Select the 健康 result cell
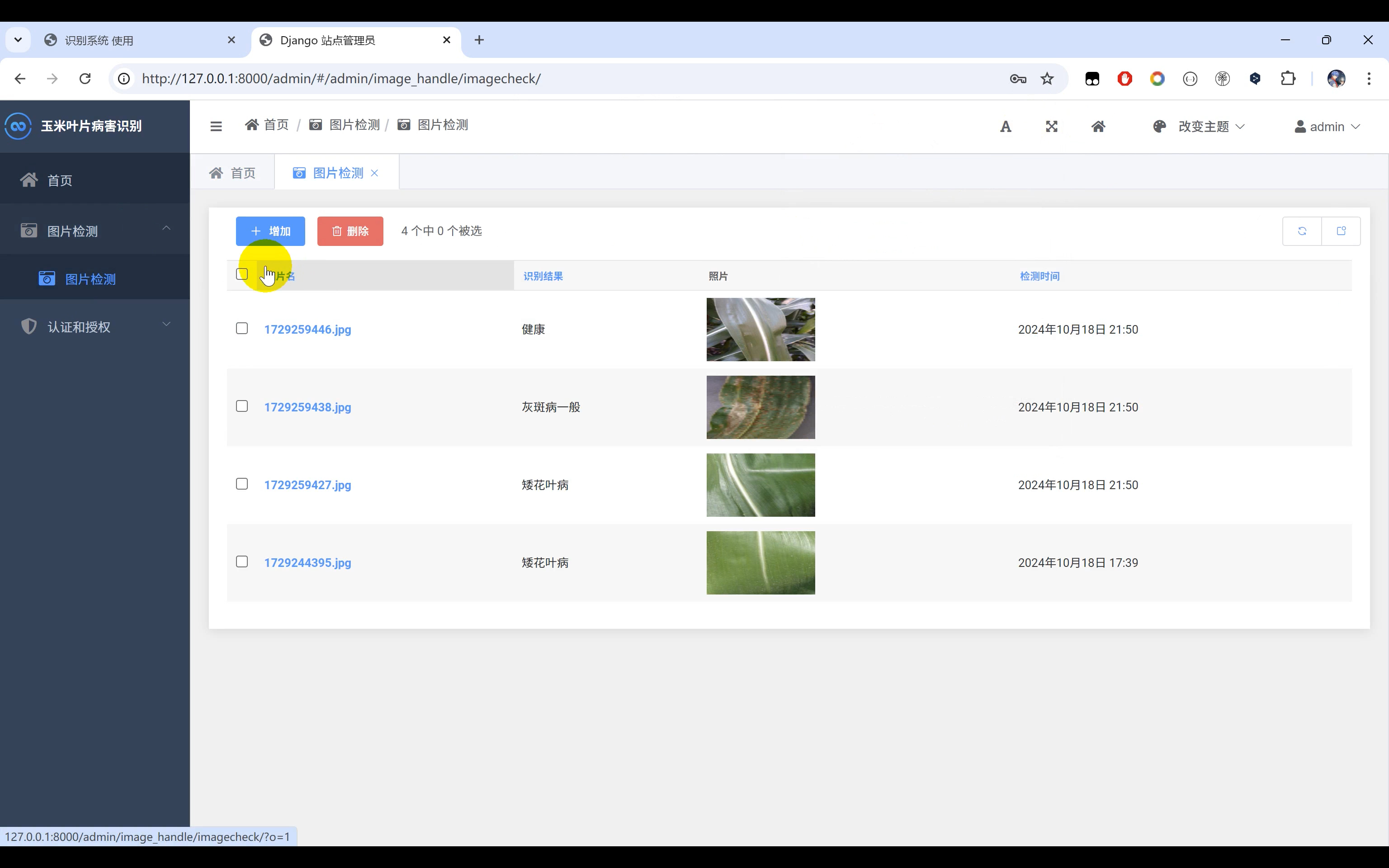Viewport: 1389px width, 868px height. 533,330
